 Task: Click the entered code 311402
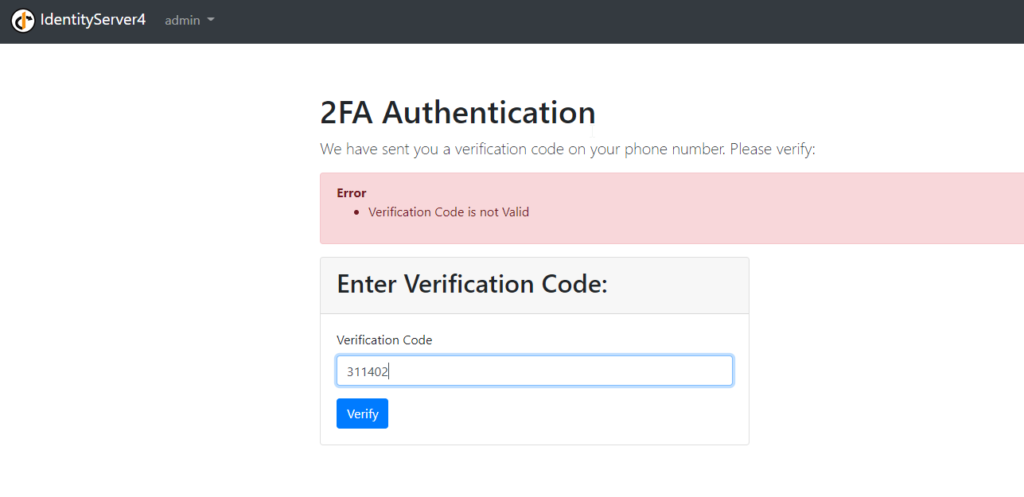point(367,372)
